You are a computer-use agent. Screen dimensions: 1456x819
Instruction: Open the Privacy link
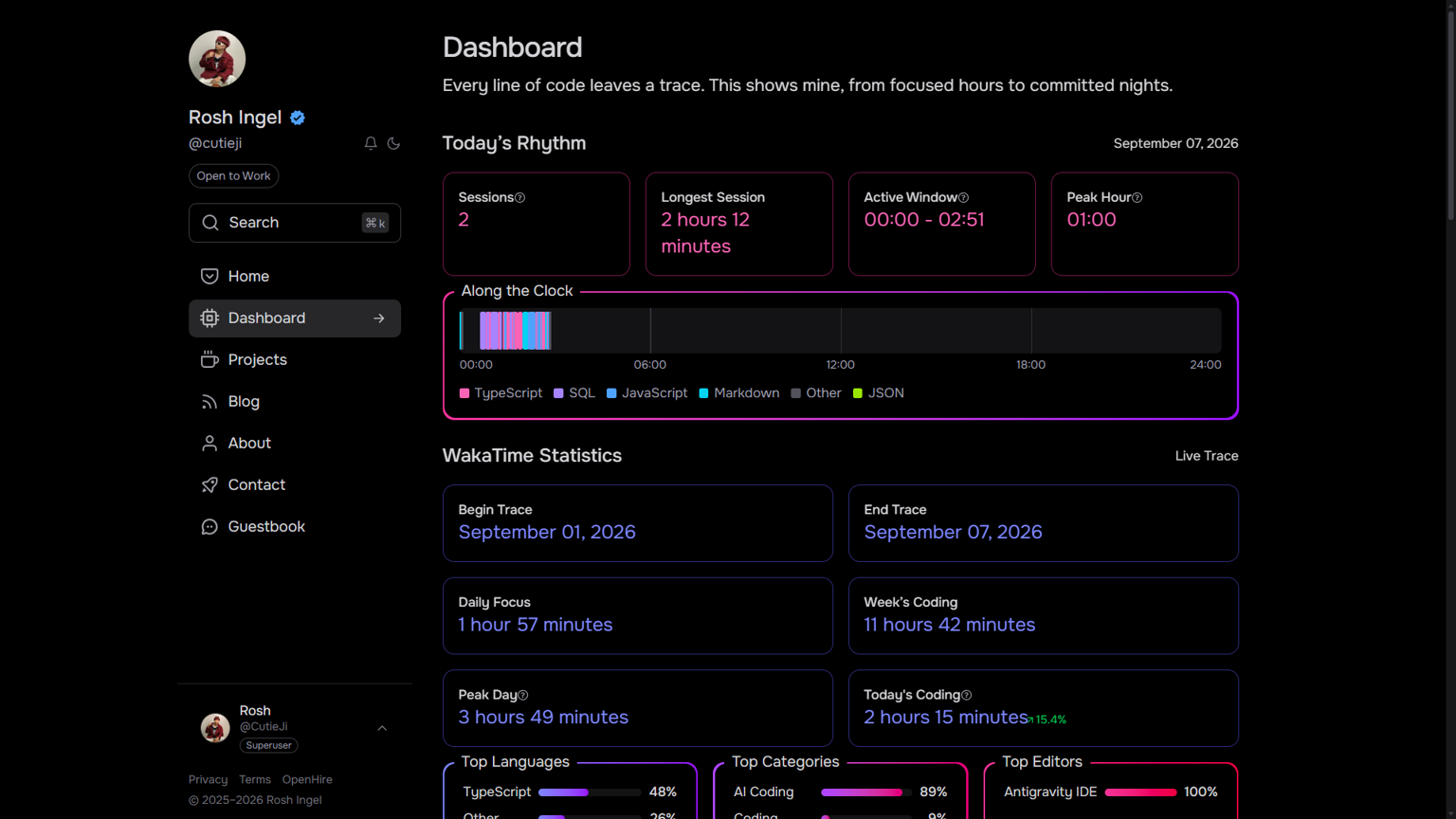208,779
